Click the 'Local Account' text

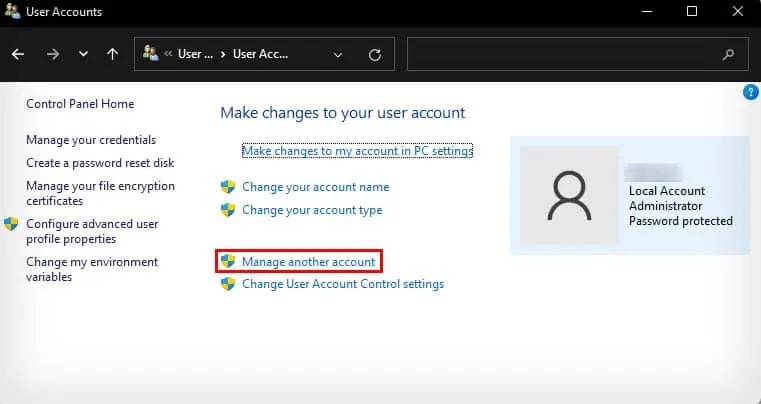point(667,191)
